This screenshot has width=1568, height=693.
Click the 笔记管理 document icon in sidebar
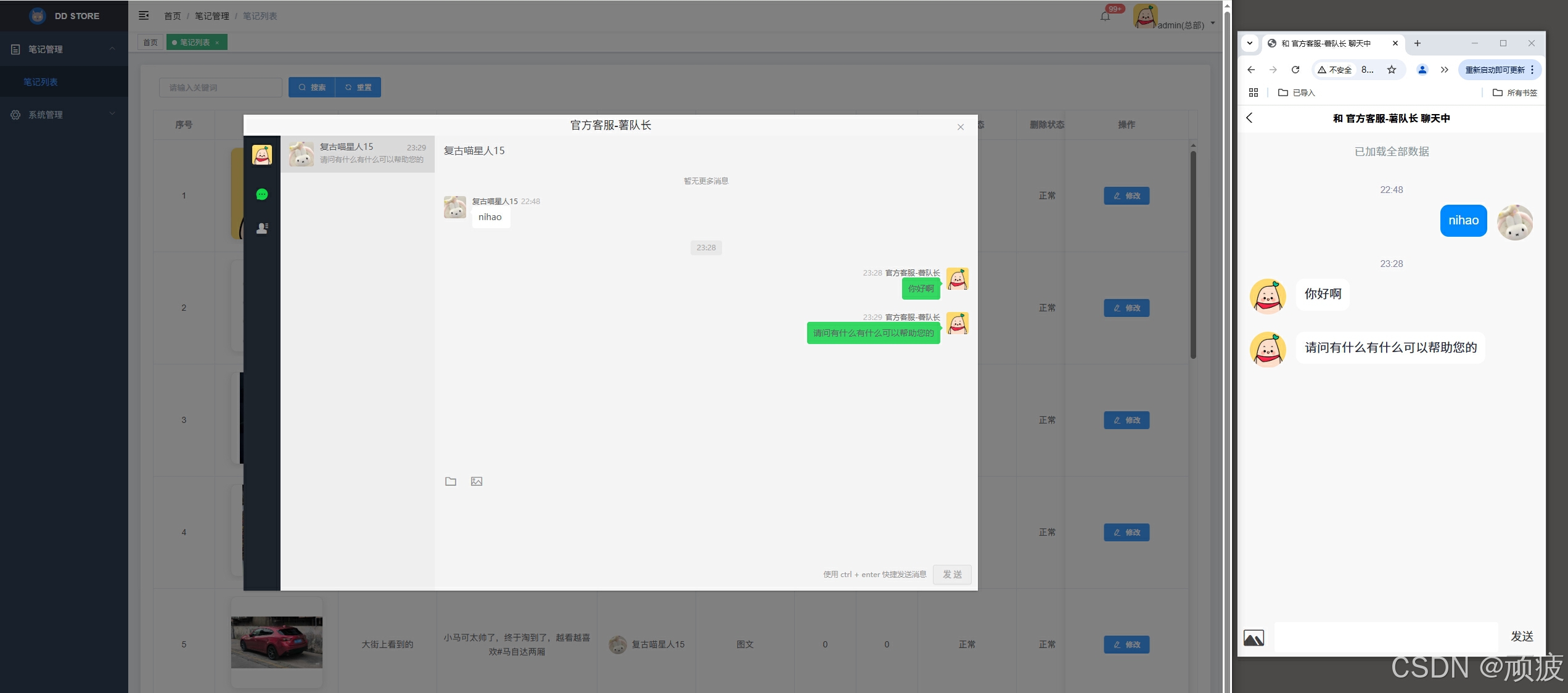click(x=15, y=49)
